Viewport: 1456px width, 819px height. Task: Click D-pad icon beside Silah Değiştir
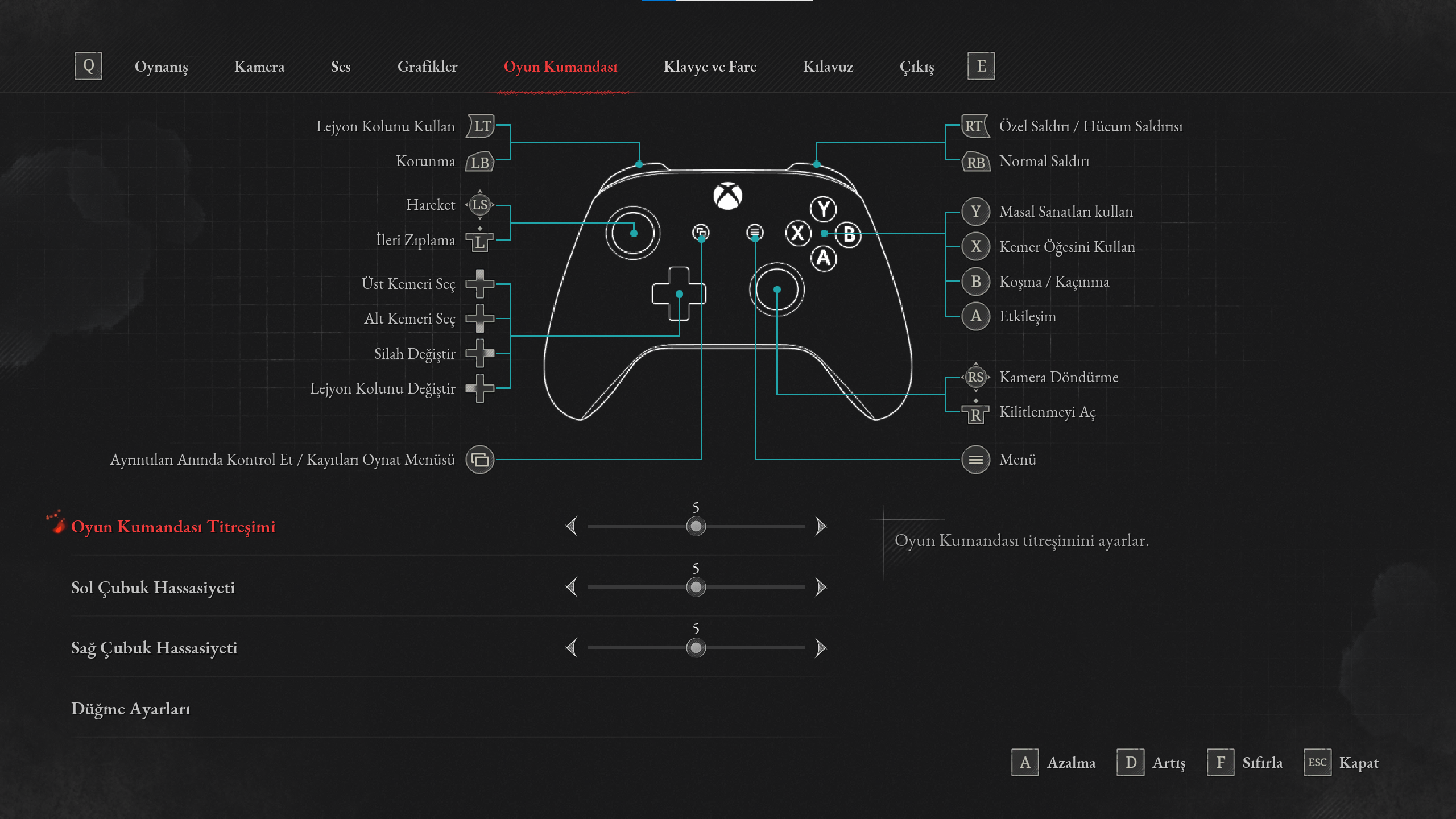click(480, 353)
